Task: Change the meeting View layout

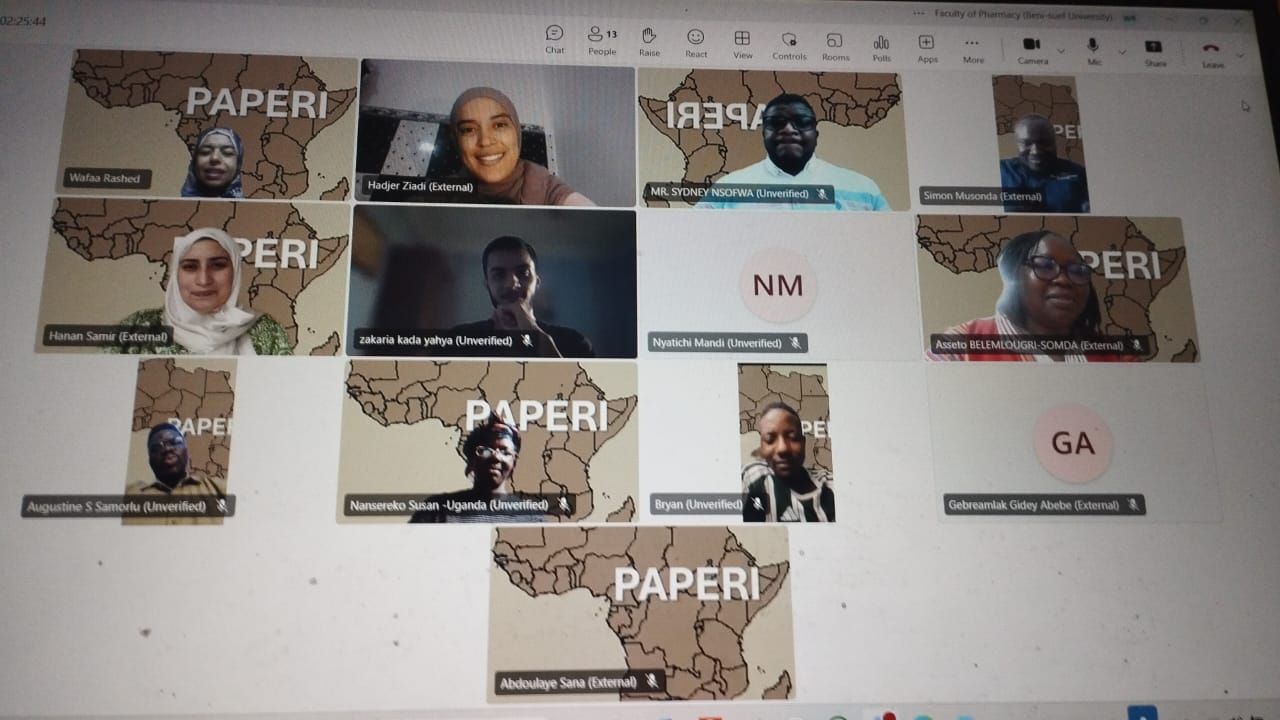Action: 742,42
